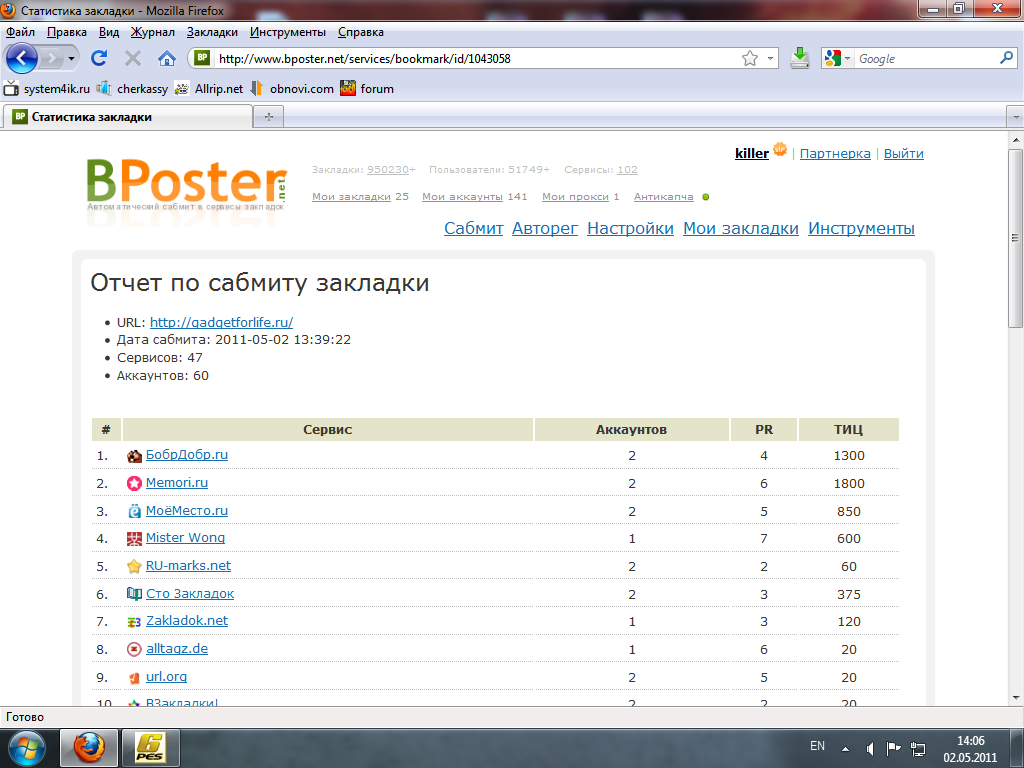Screen dimensions: 1024x768
Task: Open the Правка menu
Action: 67,32
